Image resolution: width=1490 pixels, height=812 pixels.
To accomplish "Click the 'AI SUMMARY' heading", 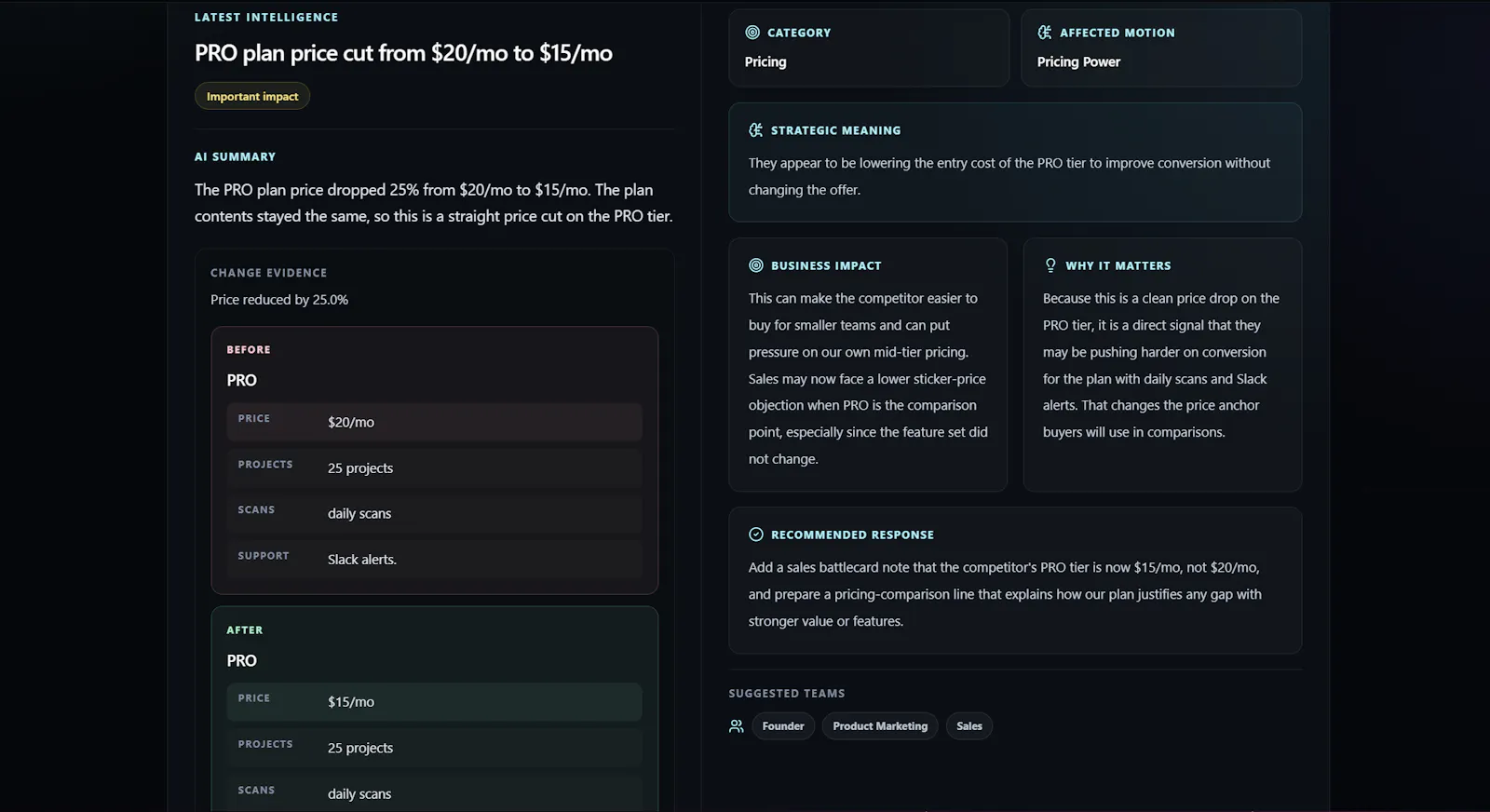I will point(235,157).
